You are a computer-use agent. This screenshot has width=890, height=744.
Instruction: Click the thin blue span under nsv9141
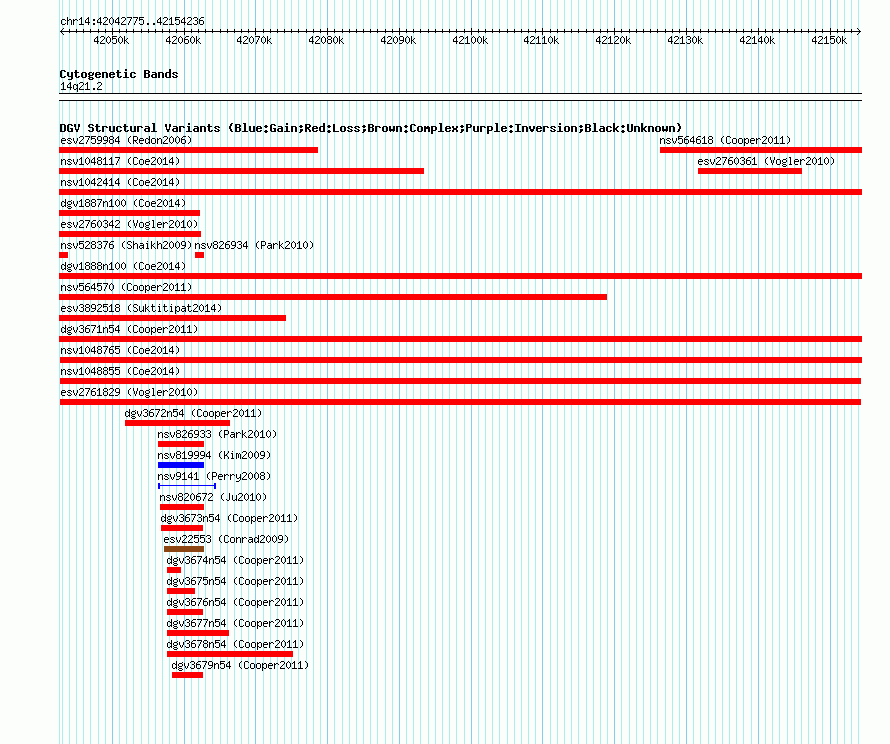(x=187, y=486)
